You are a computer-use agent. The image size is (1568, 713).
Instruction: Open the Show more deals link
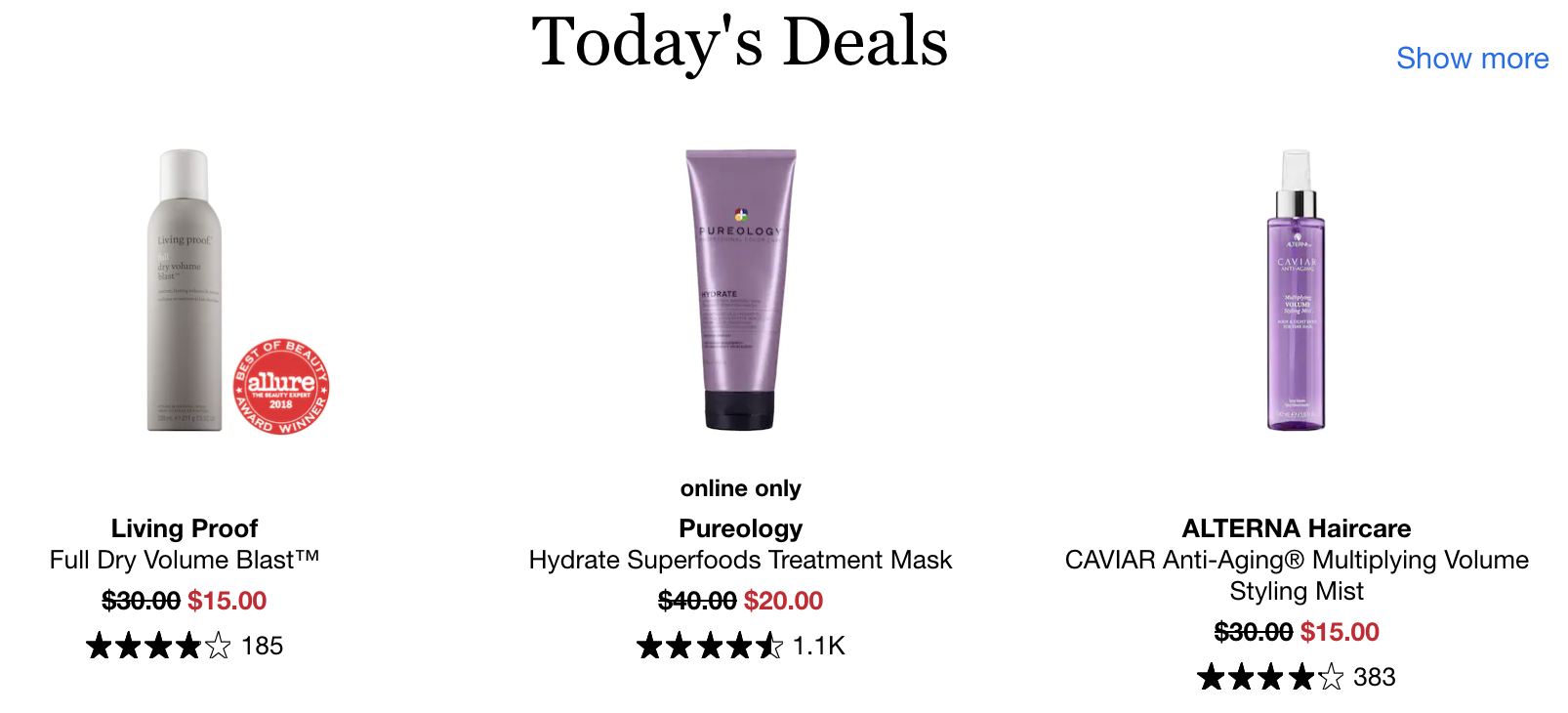pos(1472,59)
